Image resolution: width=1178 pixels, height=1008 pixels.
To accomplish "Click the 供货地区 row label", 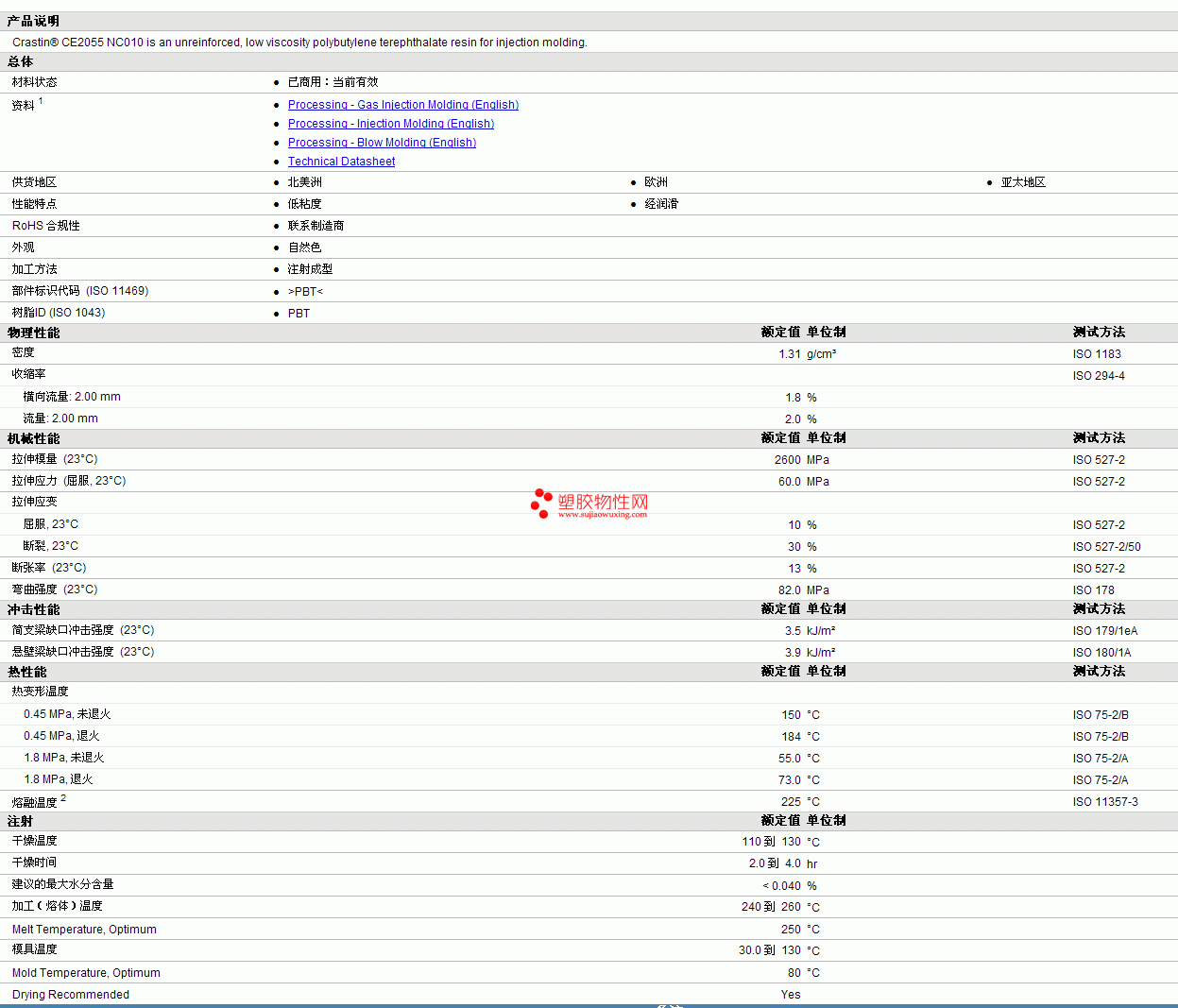I will click(34, 182).
